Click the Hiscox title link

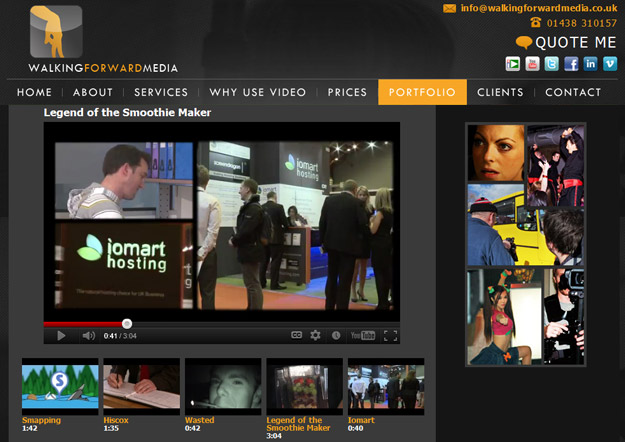click(116, 420)
